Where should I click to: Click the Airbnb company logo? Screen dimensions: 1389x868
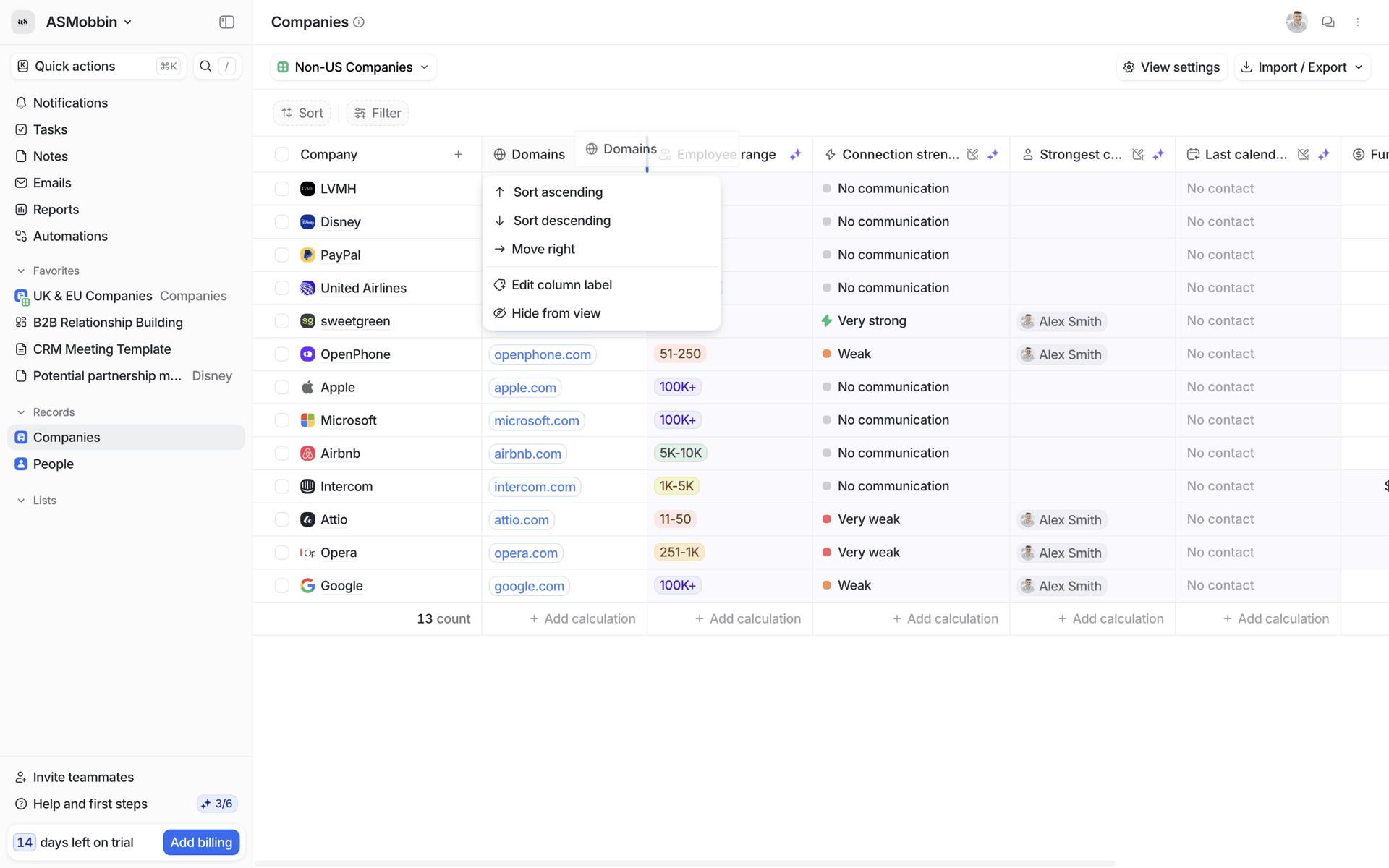[307, 454]
